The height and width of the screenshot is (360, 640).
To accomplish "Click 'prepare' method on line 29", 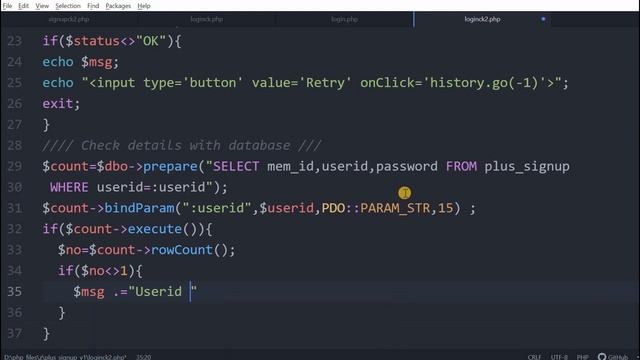I will [171, 167].
